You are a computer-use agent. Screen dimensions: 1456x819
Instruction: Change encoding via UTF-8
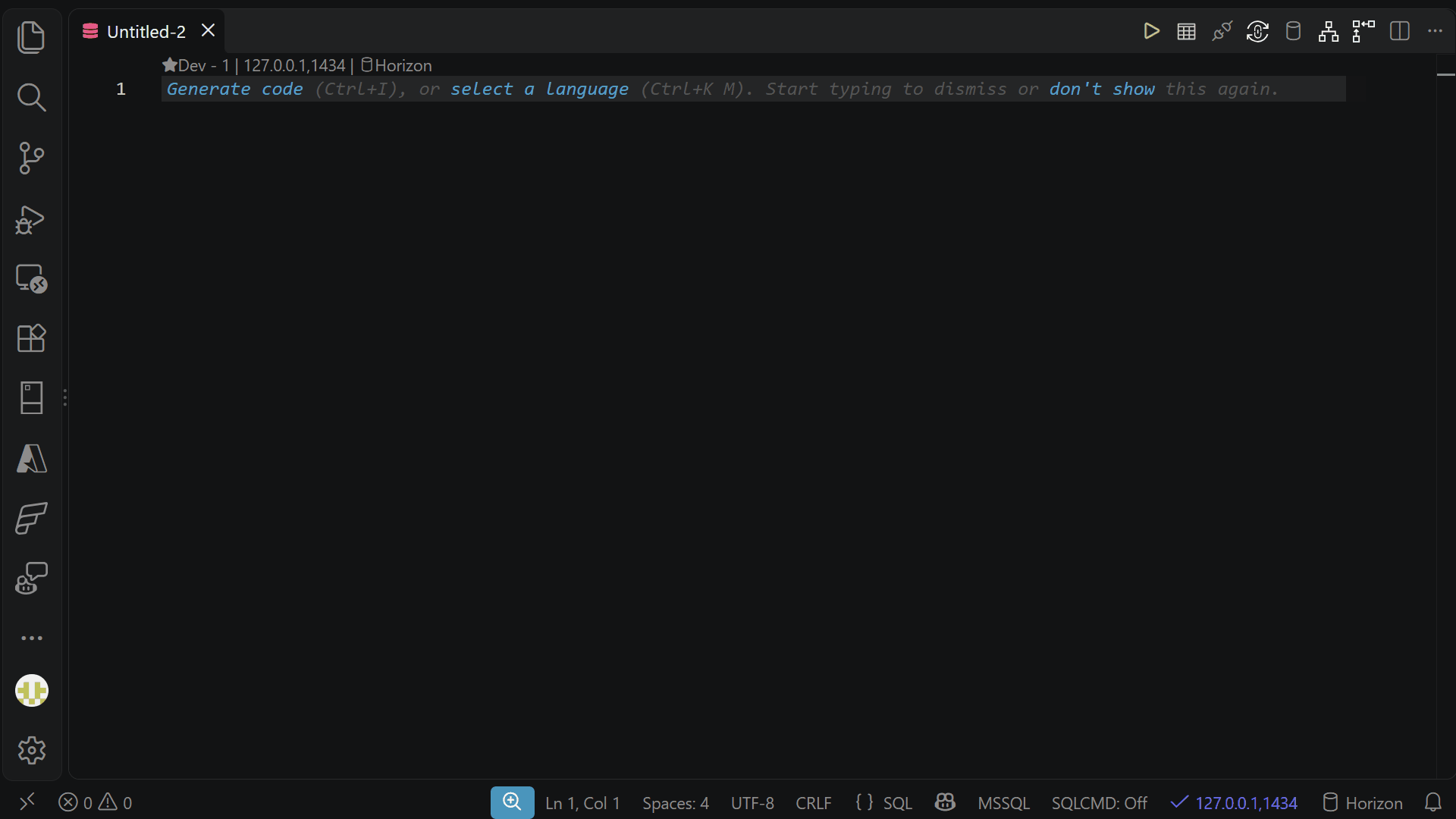coord(752,803)
